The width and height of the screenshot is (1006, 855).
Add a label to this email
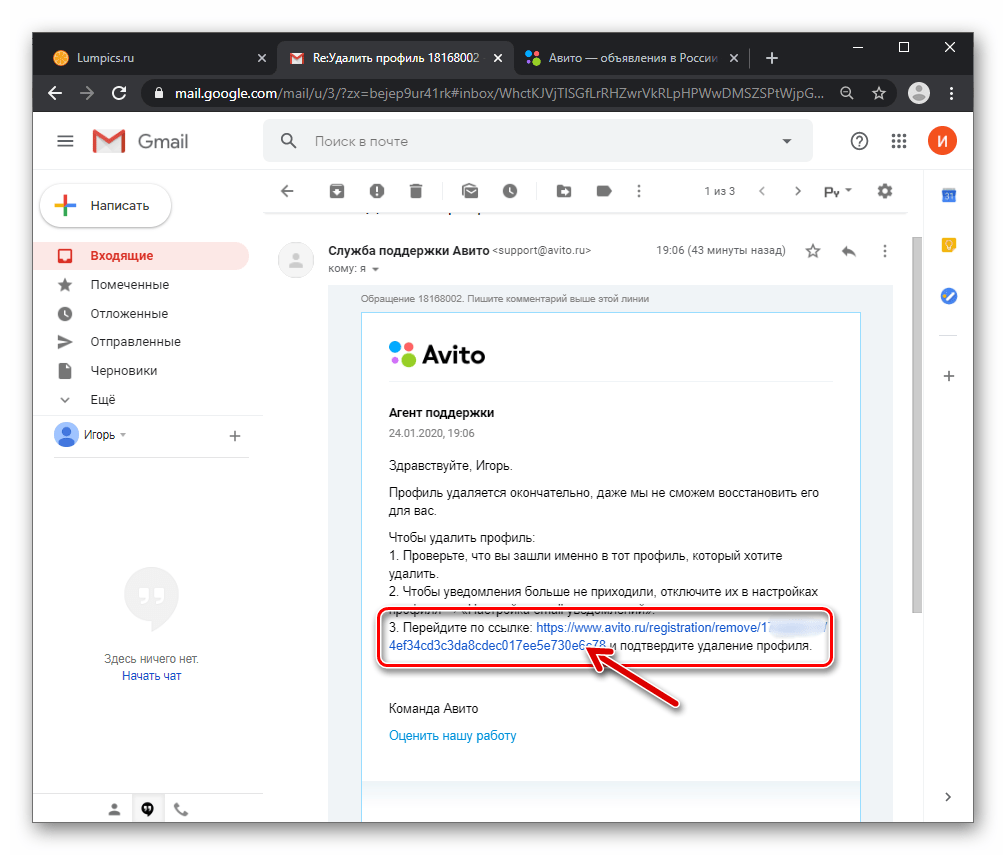(604, 191)
